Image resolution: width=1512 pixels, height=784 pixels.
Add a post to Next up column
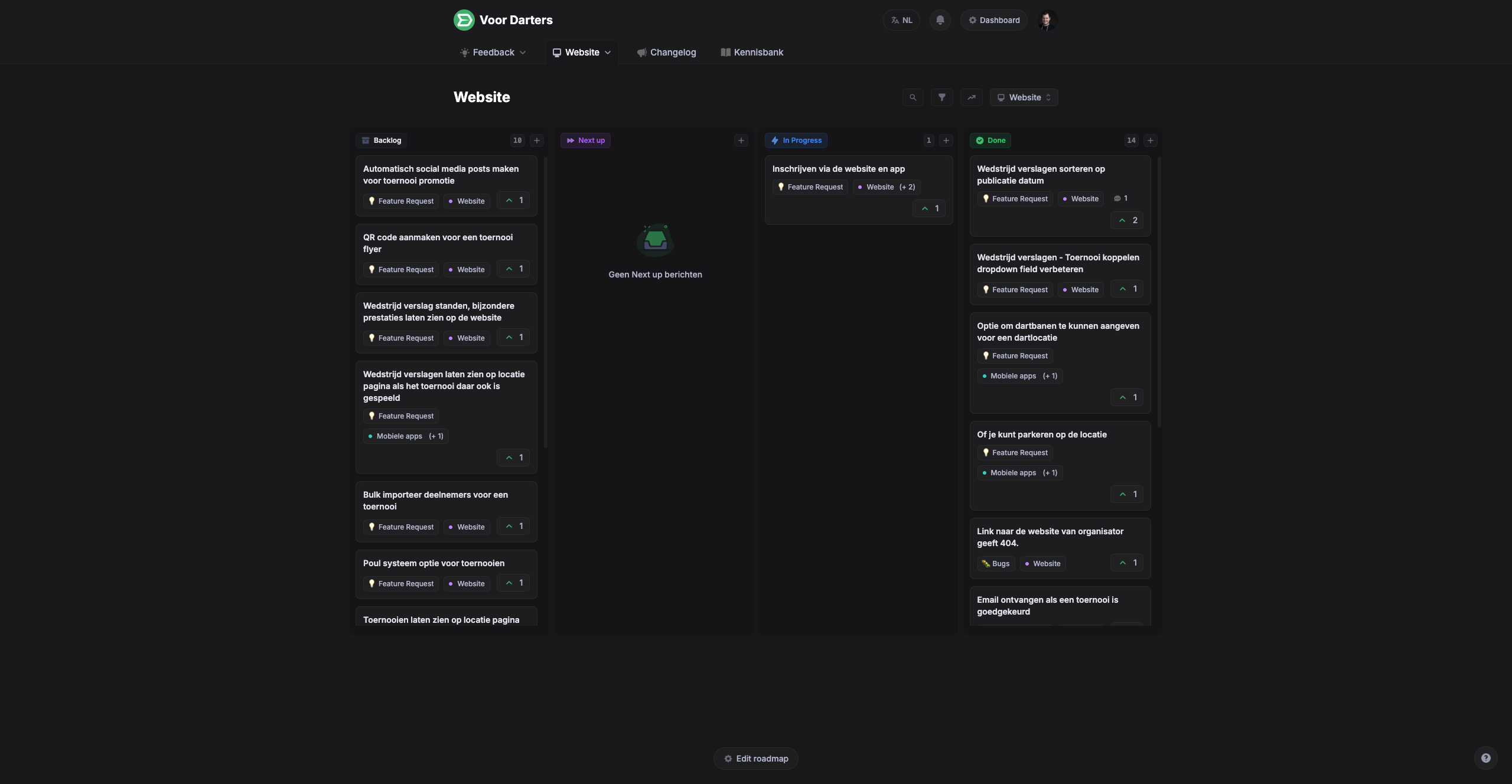click(741, 141)
